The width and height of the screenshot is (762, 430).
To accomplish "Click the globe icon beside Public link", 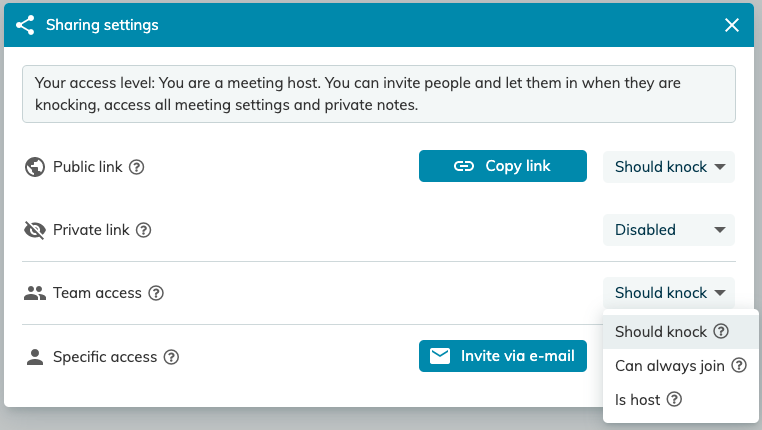I will click(35, 167).
